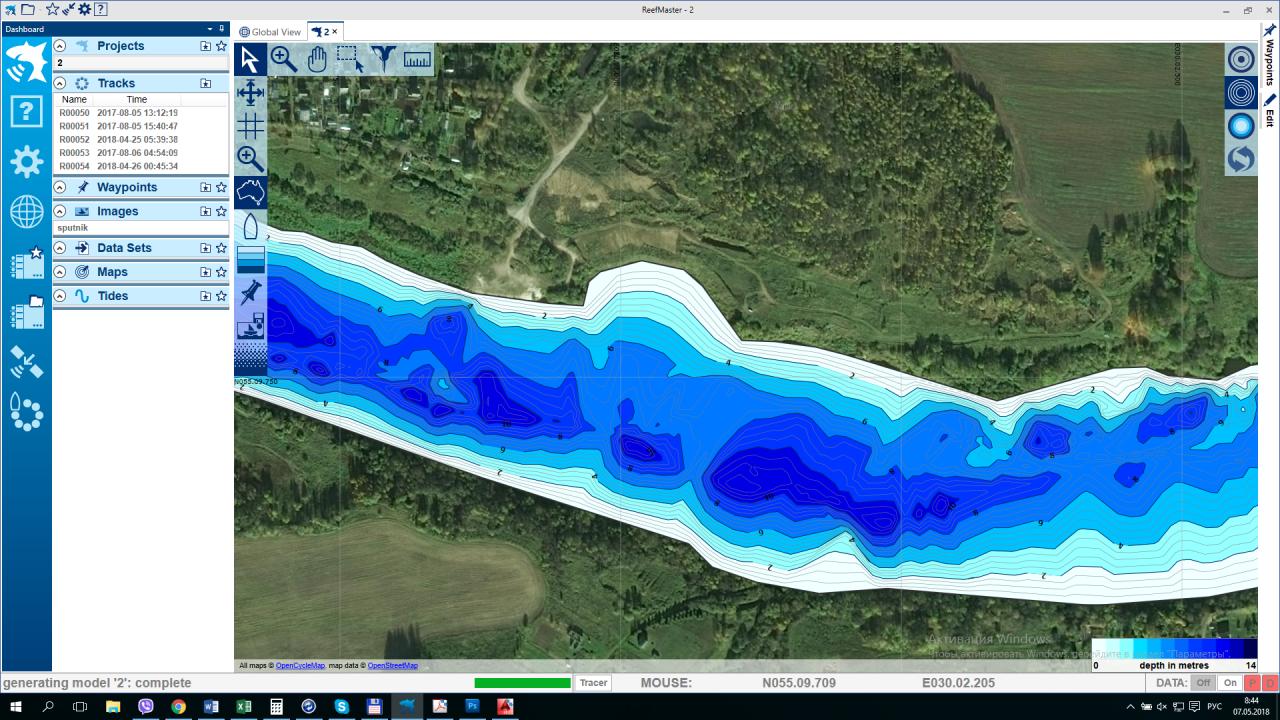Open the OpenCycleMap attribution link

coord(300,665)
